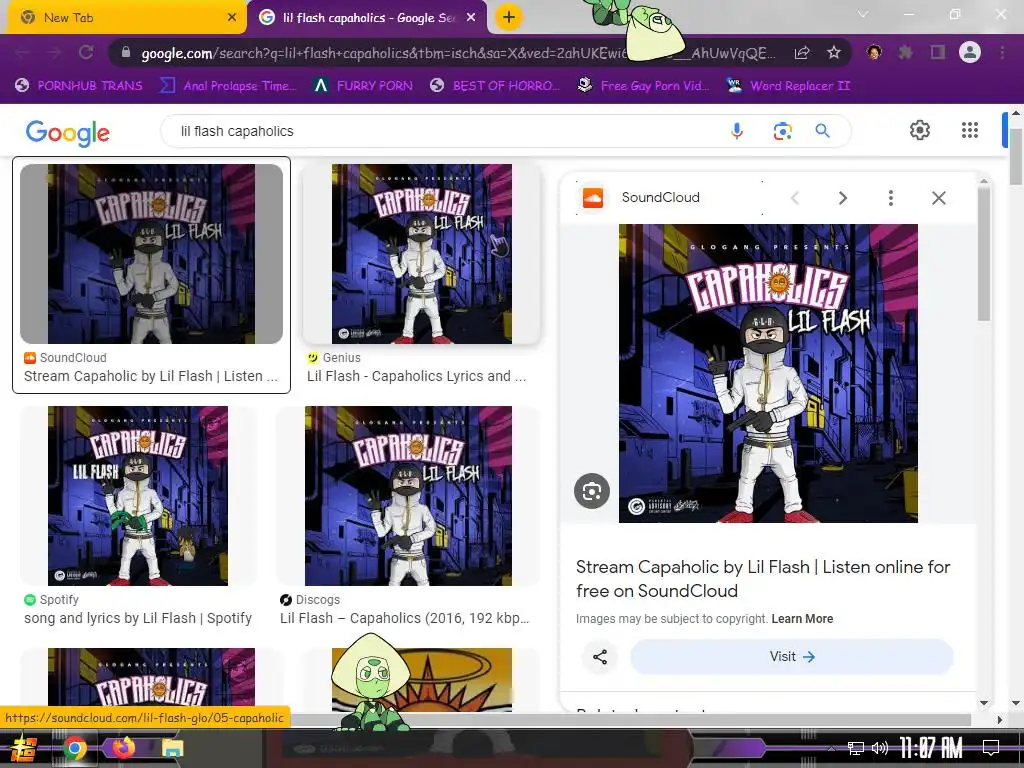The width and height of the screenshot is (1024, 768).
Task: Click the Lens search icon on preview image
Action: [x=592, y=491]
